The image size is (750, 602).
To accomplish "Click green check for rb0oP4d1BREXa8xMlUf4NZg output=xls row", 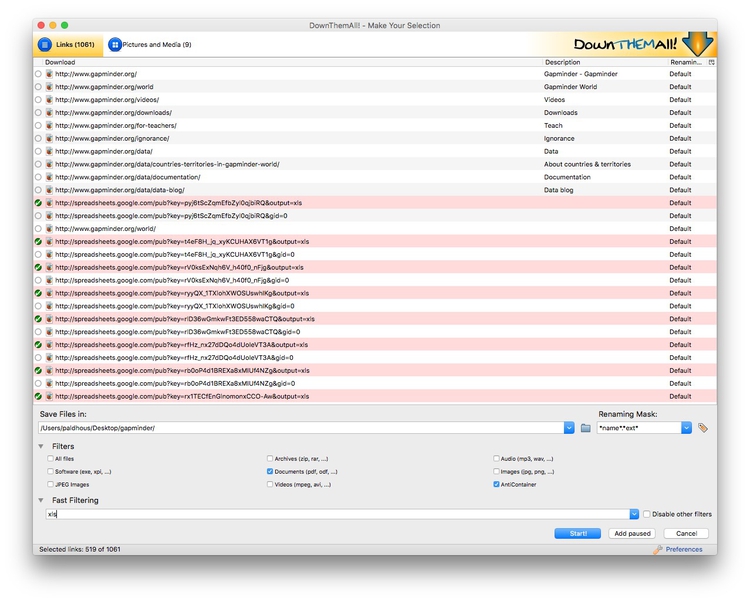I will point(38,371).
